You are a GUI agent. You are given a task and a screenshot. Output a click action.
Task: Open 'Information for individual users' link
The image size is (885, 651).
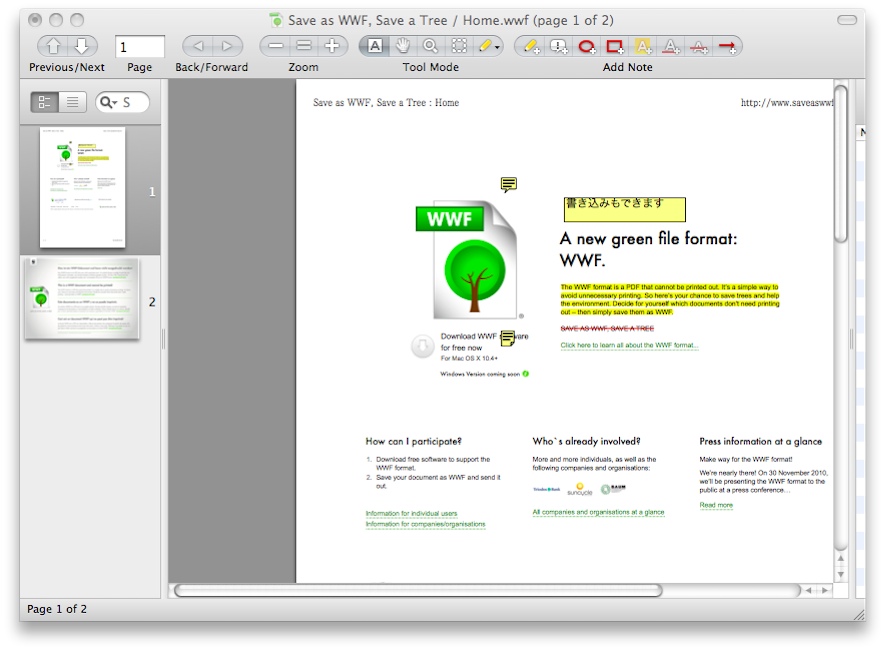pyautogui.click(x=411, y=513)
